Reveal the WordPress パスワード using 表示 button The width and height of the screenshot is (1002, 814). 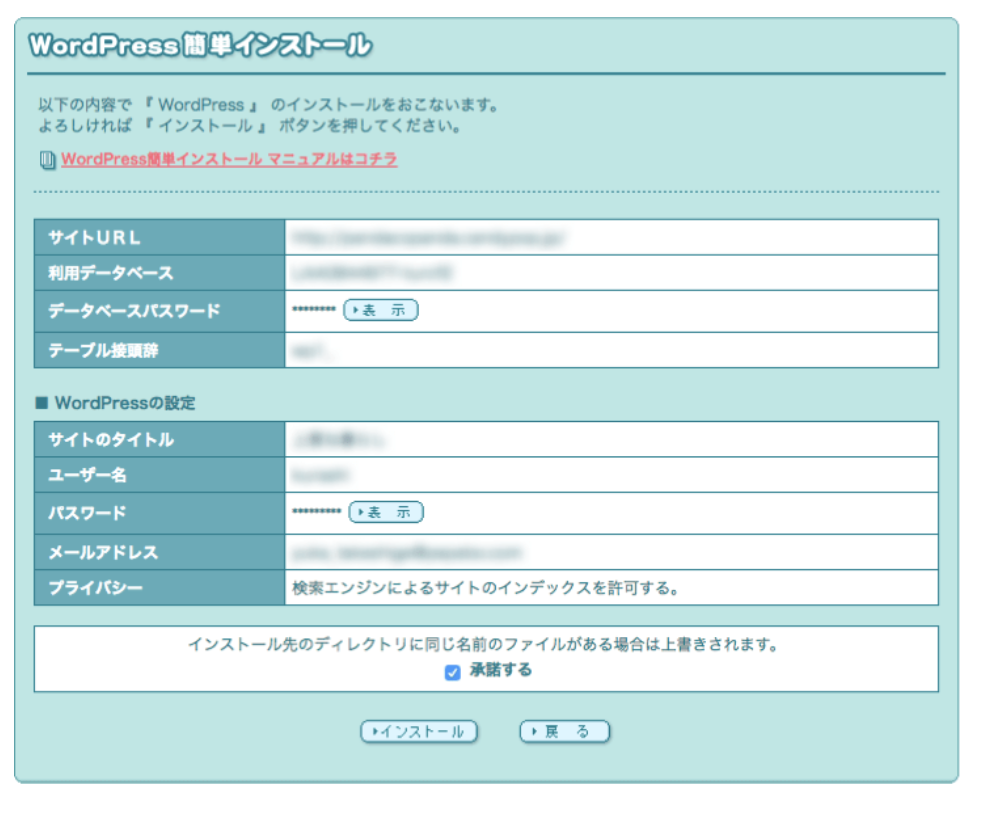click(x=386, y=513)
